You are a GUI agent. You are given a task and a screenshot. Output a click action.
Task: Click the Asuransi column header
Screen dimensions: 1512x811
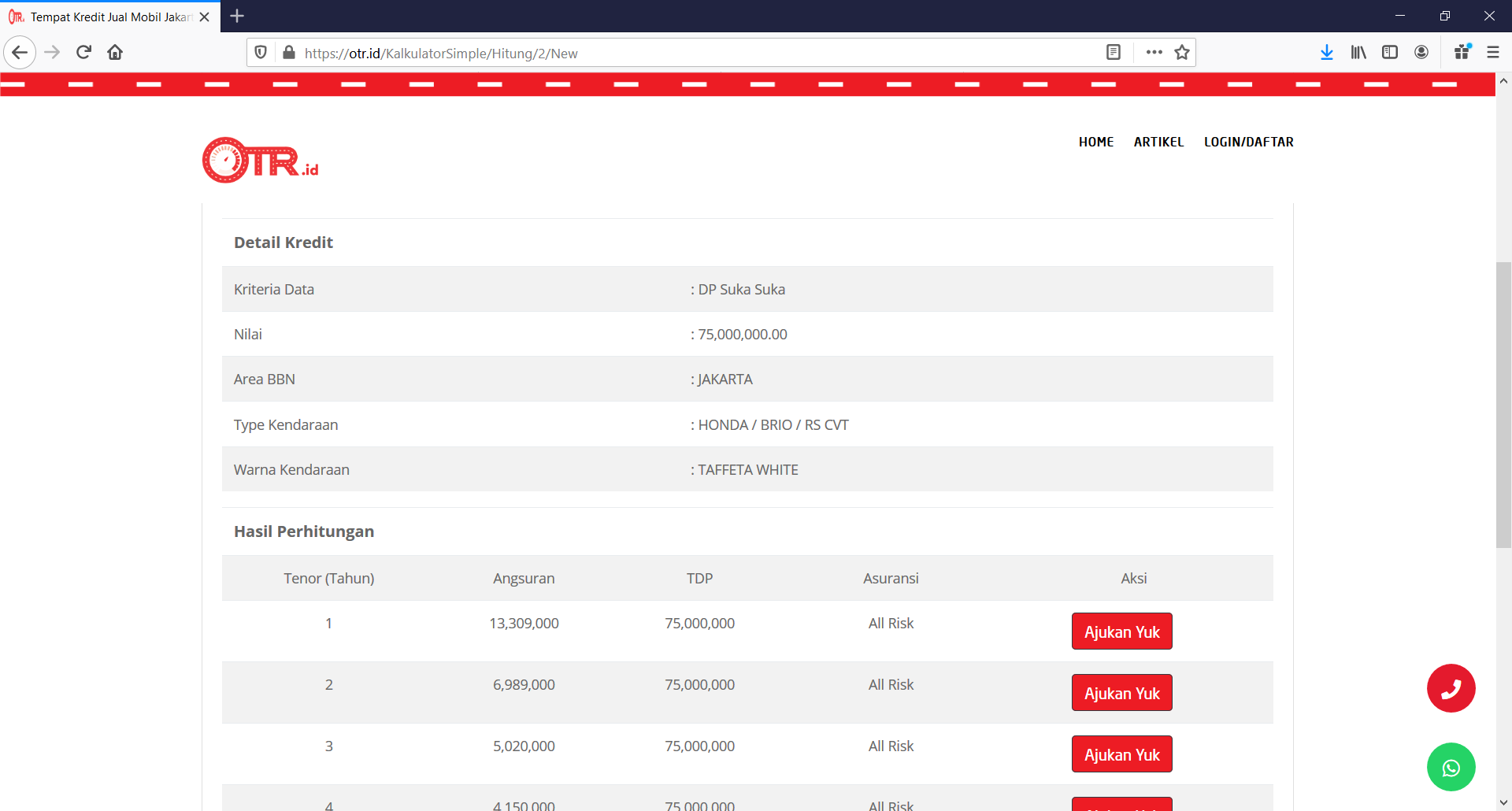891,579
